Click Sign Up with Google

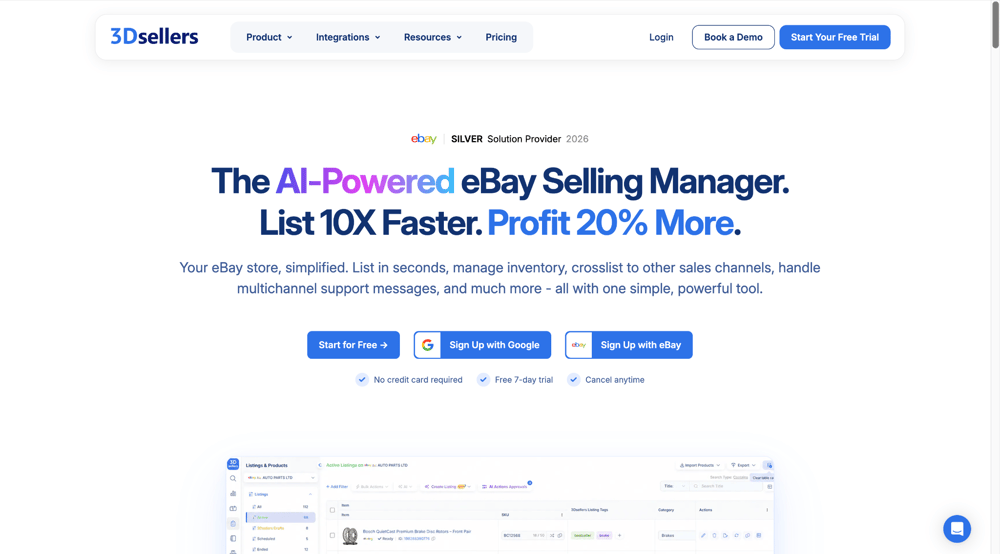(482, 345)
